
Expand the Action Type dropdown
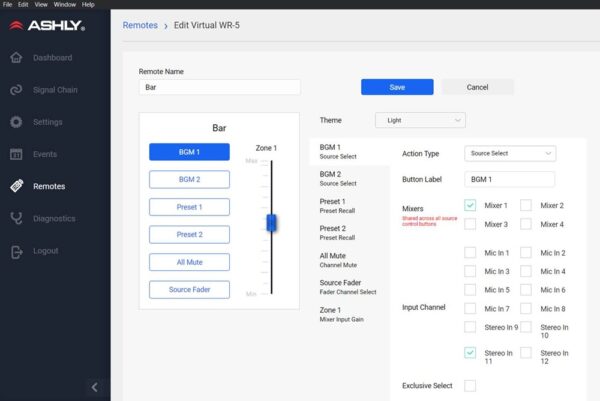coord(510,153)
